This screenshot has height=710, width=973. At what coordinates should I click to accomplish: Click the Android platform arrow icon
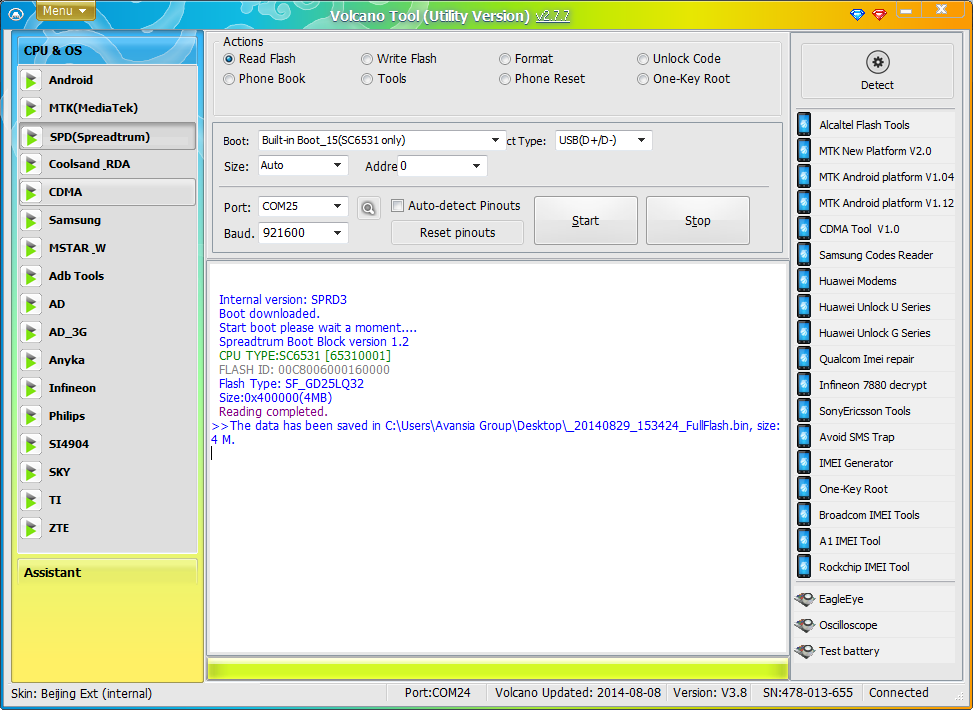[x=30, y=80]
